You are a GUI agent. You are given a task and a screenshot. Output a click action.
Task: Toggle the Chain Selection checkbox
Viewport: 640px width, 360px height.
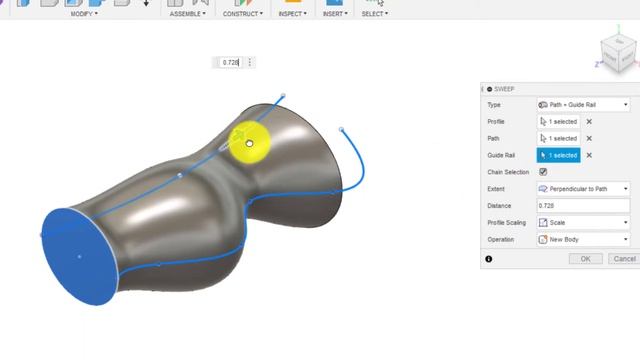(x=543, y=172)
